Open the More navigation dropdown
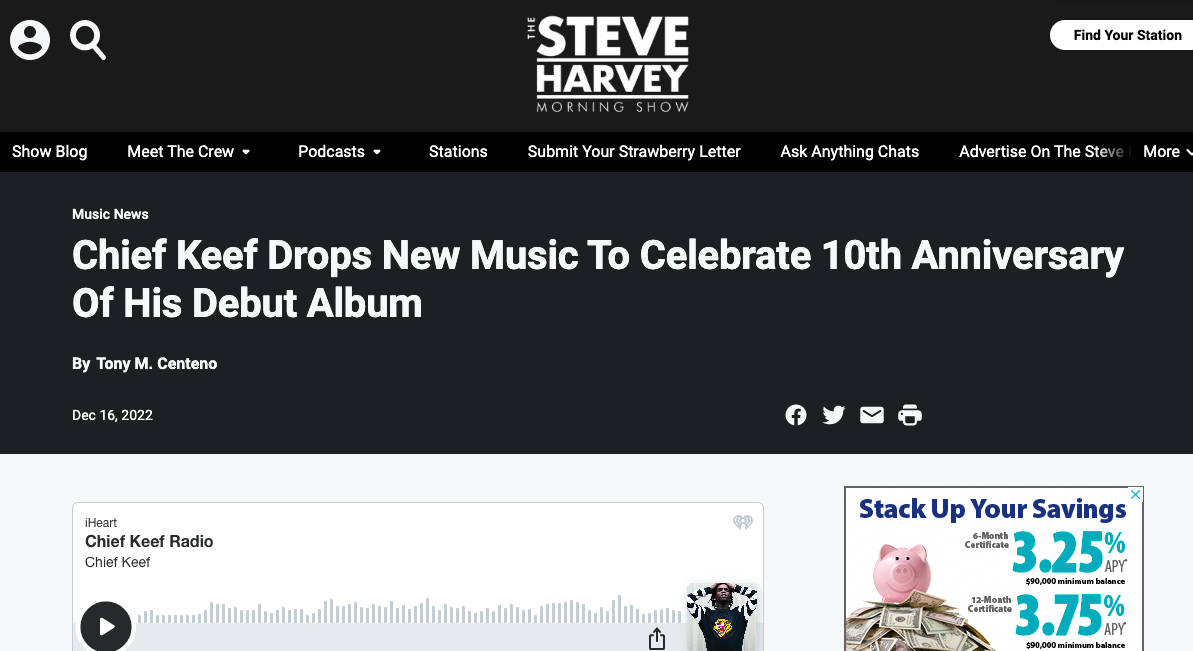The width and height of the screenshot is (1193, 651). (x=1167, y=152)
